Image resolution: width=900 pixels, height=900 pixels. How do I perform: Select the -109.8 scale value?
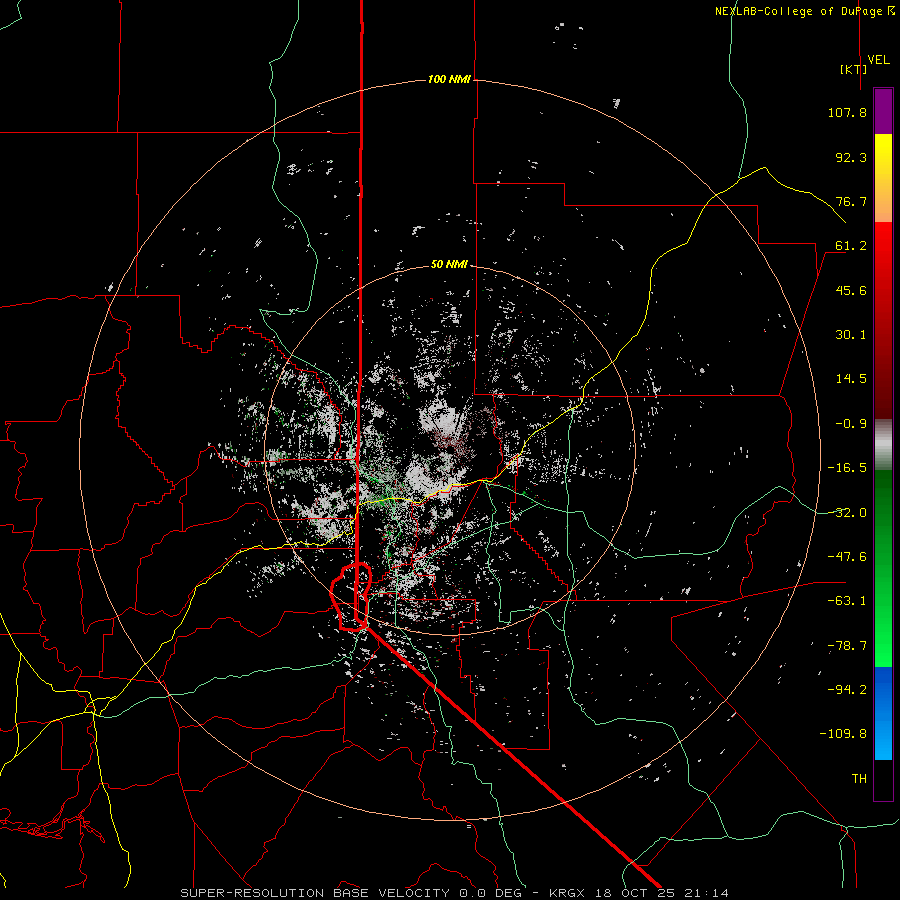click(843, 734)
